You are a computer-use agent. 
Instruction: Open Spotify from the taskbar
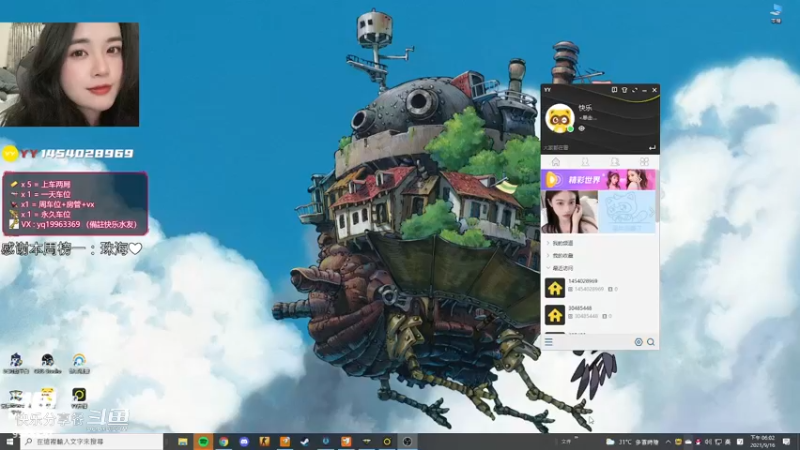click(203, 441)
